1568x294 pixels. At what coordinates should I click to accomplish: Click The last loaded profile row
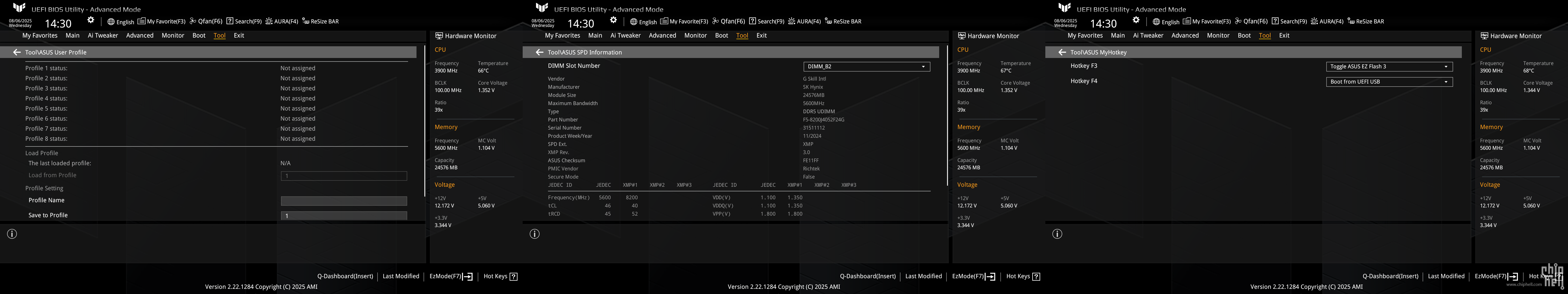(216, 163)
